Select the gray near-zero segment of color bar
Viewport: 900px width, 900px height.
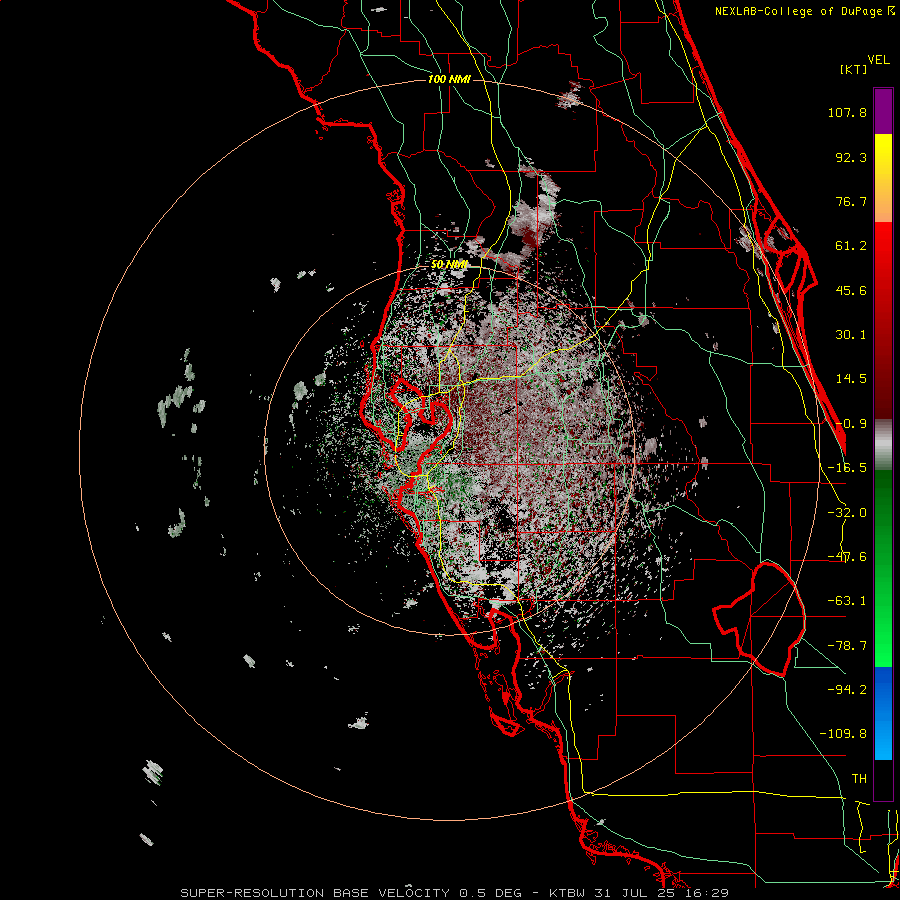coord(883,445)
